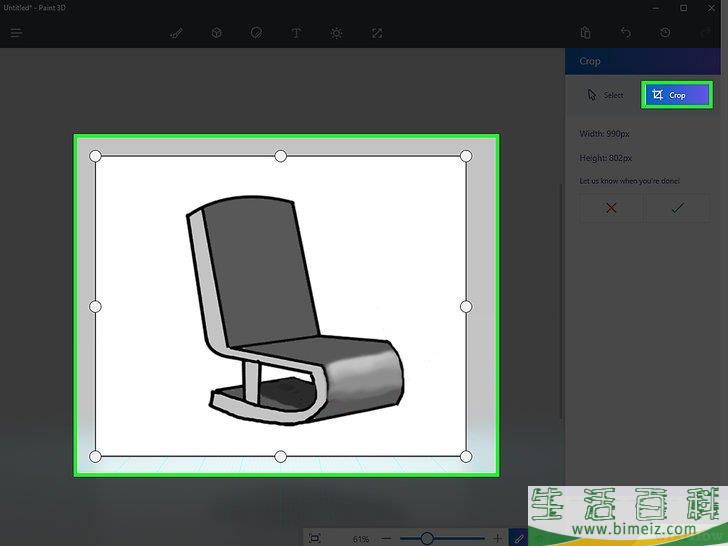Click the Redo arrow
728x546 pixels.
(x=706, y=33)
